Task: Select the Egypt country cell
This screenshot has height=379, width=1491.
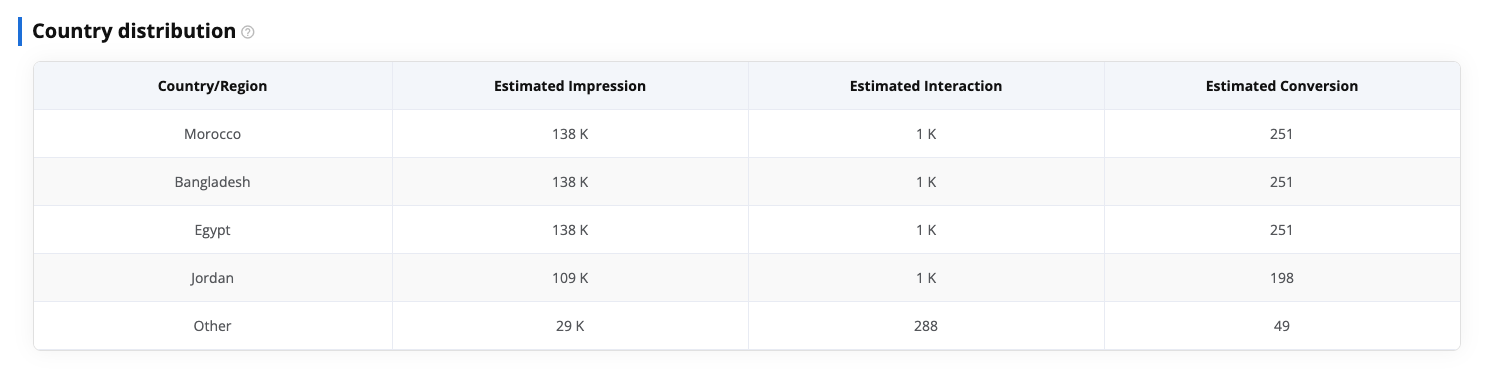Action: coord(213,230)
